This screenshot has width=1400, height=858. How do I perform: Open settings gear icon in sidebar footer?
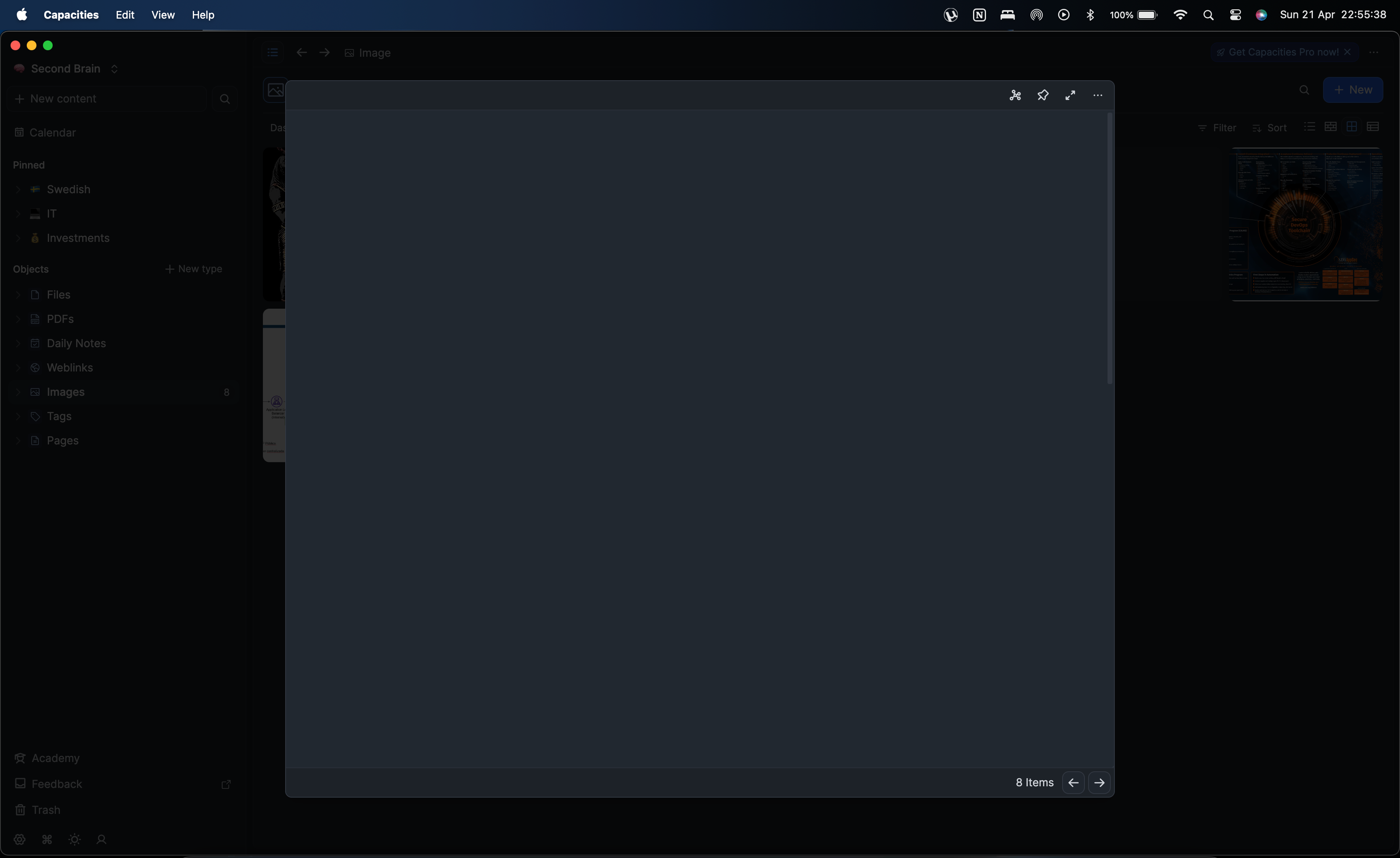click(20, 839)
